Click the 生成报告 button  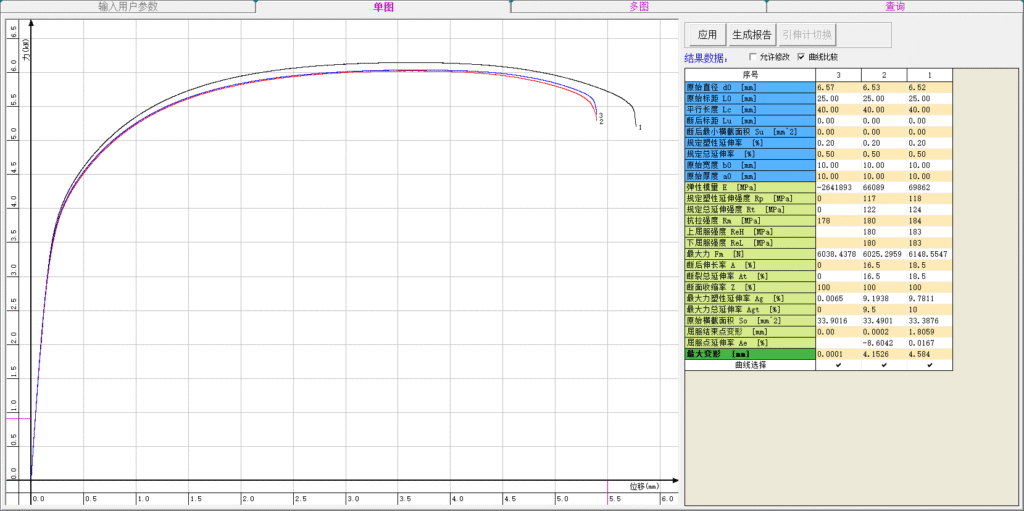(x=752, y=35)
